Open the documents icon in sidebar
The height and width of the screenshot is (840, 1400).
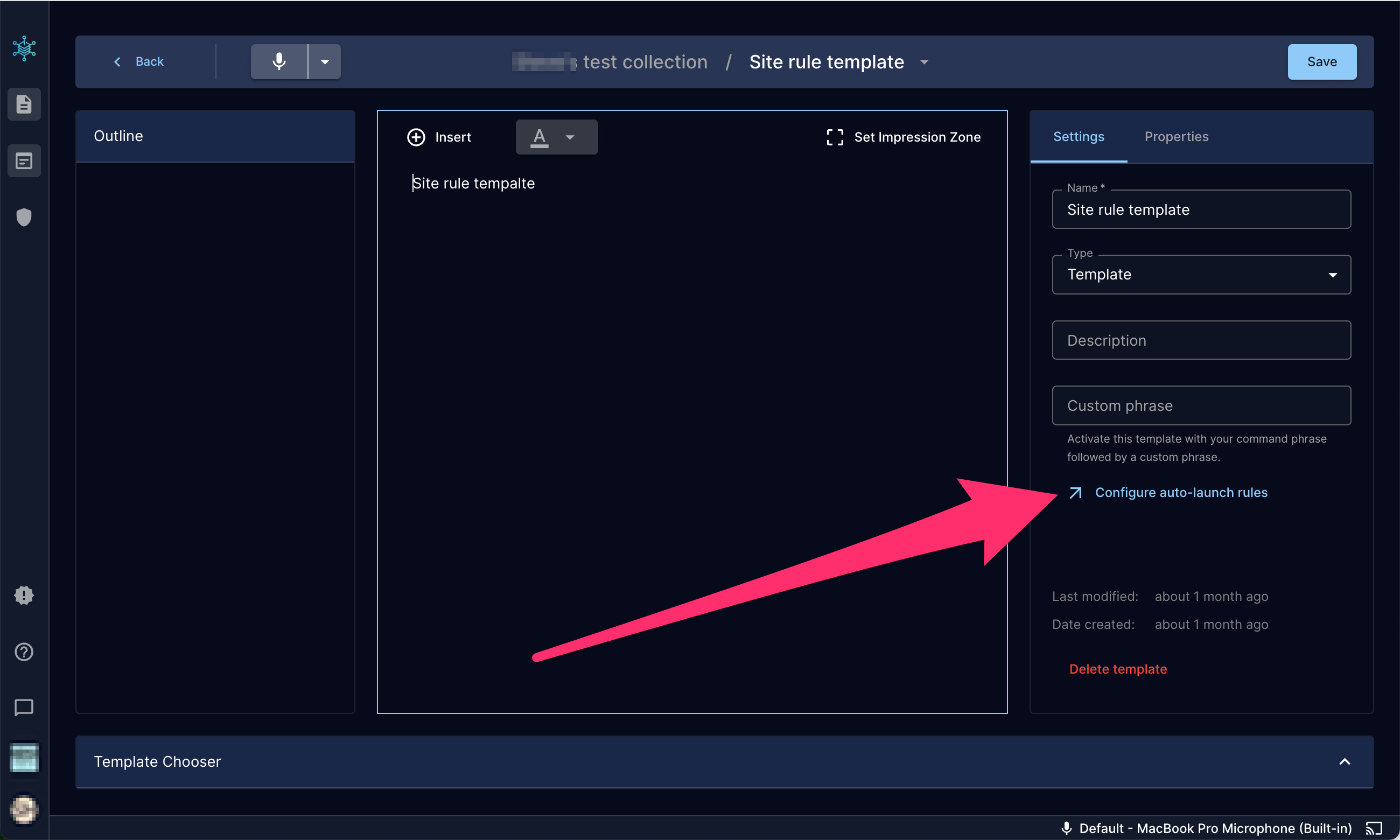pos(24,104)
